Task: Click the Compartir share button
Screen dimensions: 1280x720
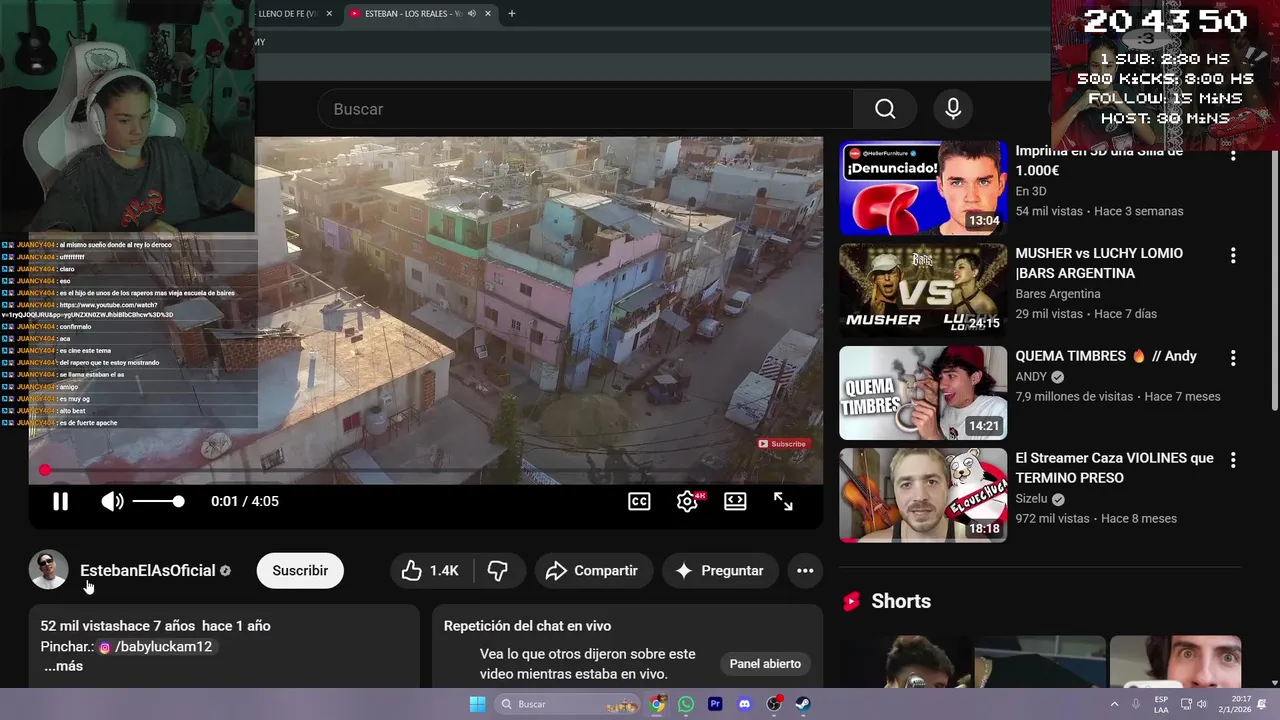Action: 592,570
